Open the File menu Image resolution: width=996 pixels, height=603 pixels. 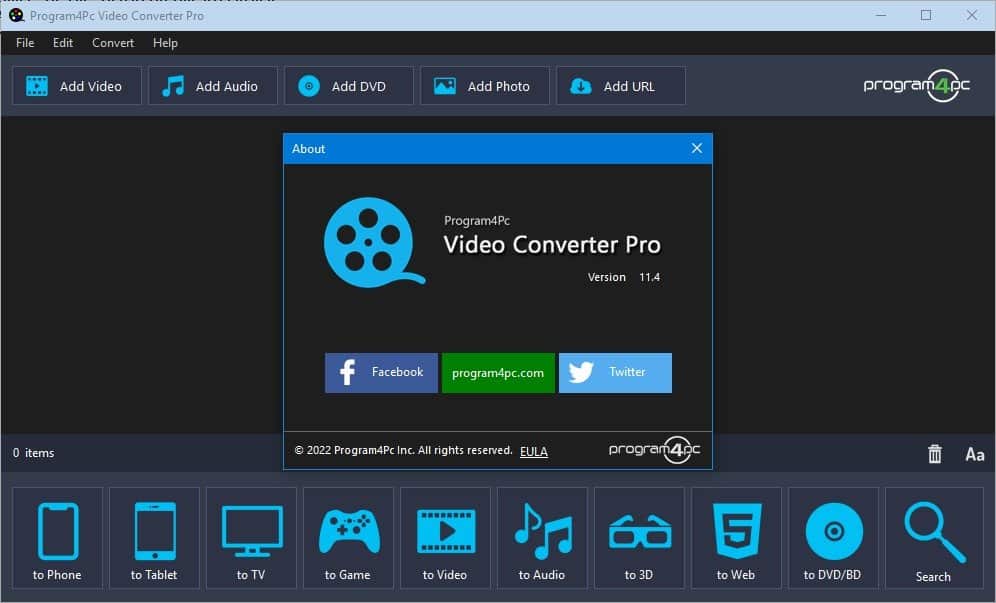pos(25,43)
